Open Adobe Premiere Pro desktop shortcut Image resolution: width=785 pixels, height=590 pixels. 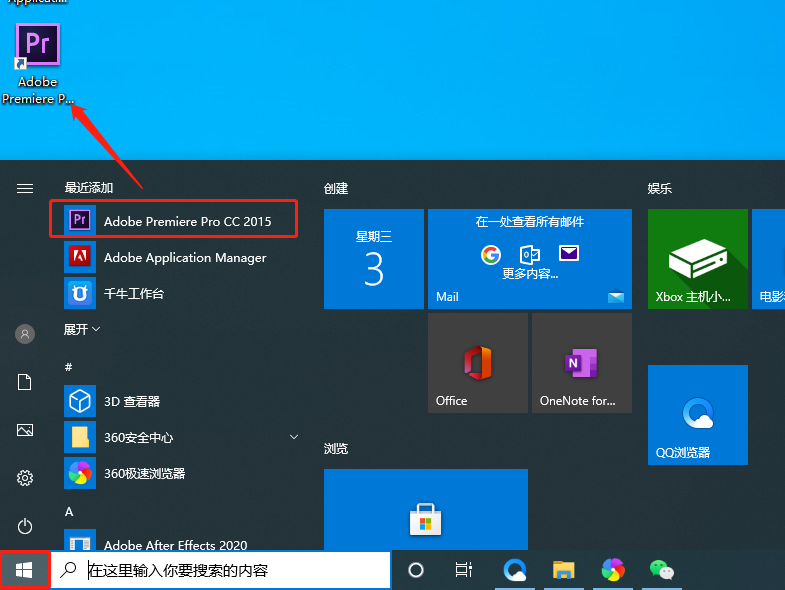click(38, 64)
